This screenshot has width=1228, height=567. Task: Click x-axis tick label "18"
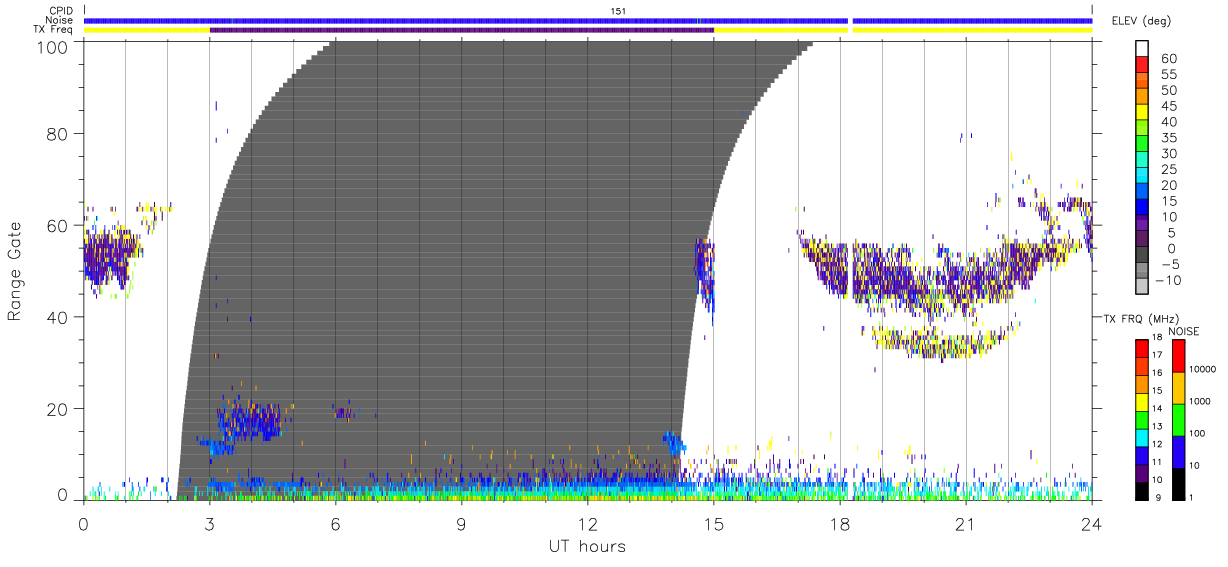click(x=840, y=523)
